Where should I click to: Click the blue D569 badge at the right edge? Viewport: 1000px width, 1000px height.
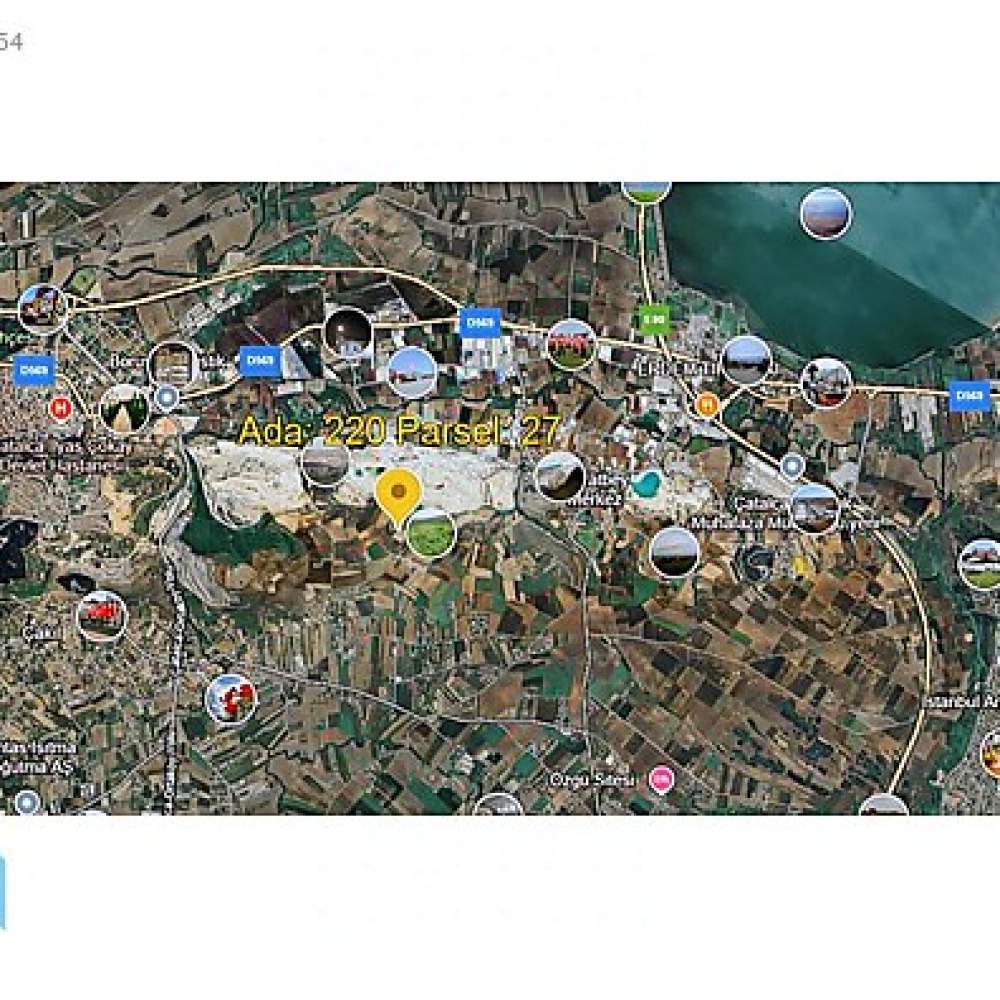(x=969, y=395)
